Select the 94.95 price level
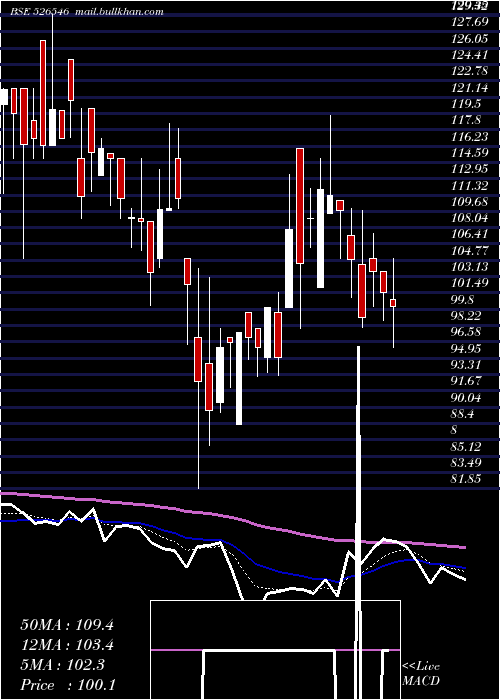Image resolution: width=500 pixels, height=700 pixels. click(467, 348)
